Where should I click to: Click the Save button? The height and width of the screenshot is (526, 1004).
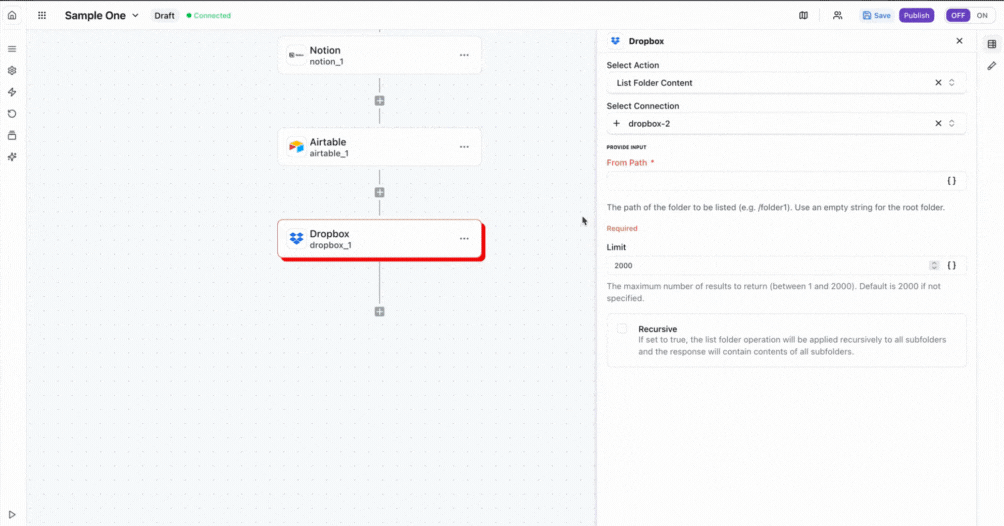[x=876, y=15]
